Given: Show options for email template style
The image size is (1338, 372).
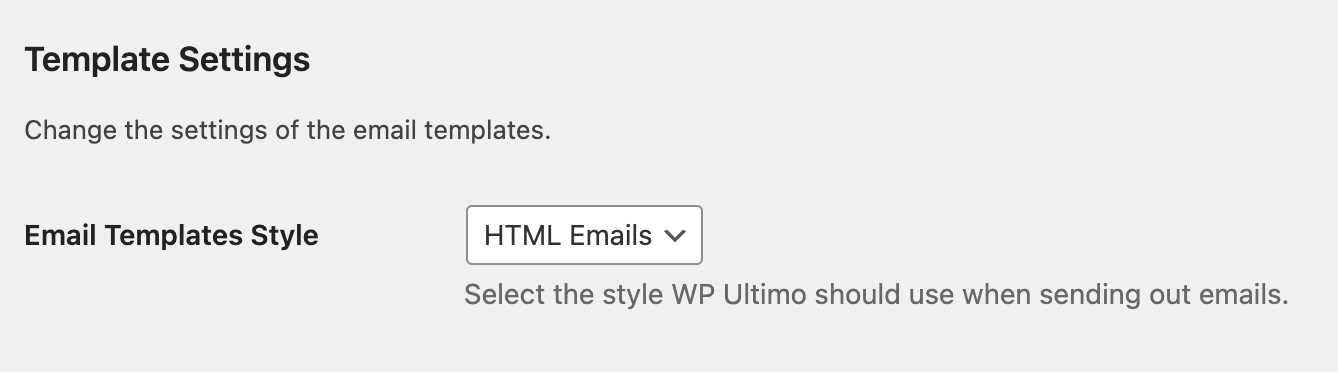Looking at the screenshot, I should pyautogui.click(x=584, y=235).
